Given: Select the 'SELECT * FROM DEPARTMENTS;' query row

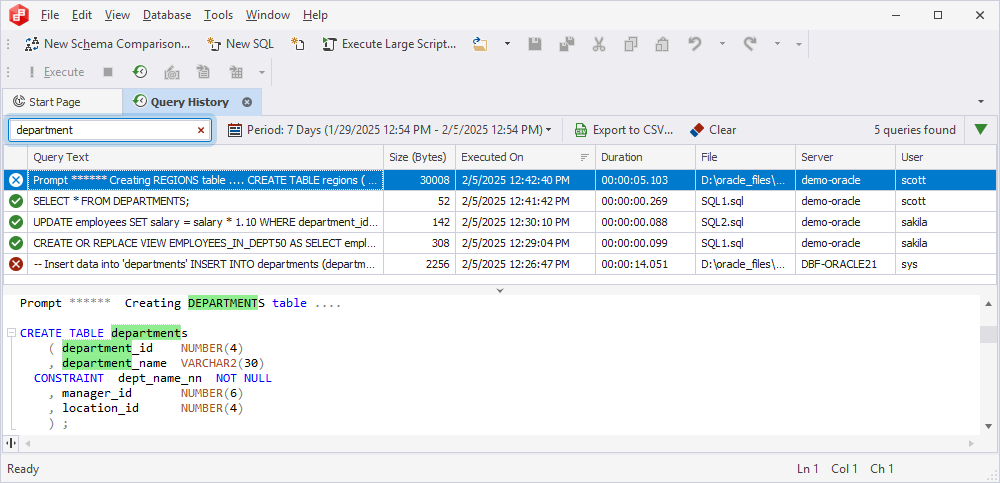Looking at the screenshot, I should [499, 201].
